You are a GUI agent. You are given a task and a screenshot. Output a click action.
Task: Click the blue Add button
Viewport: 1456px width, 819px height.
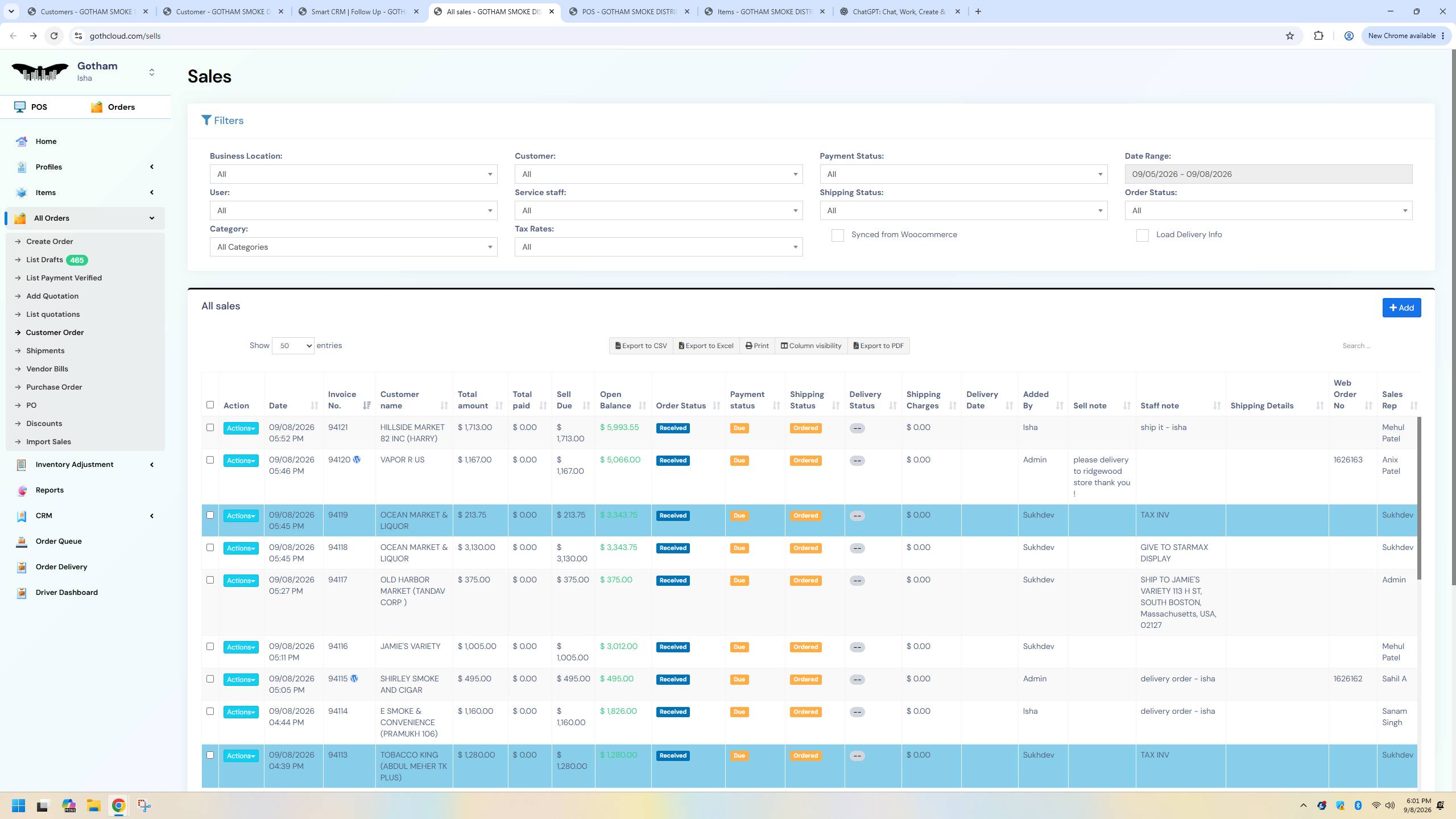click(x=1401, y=308)
